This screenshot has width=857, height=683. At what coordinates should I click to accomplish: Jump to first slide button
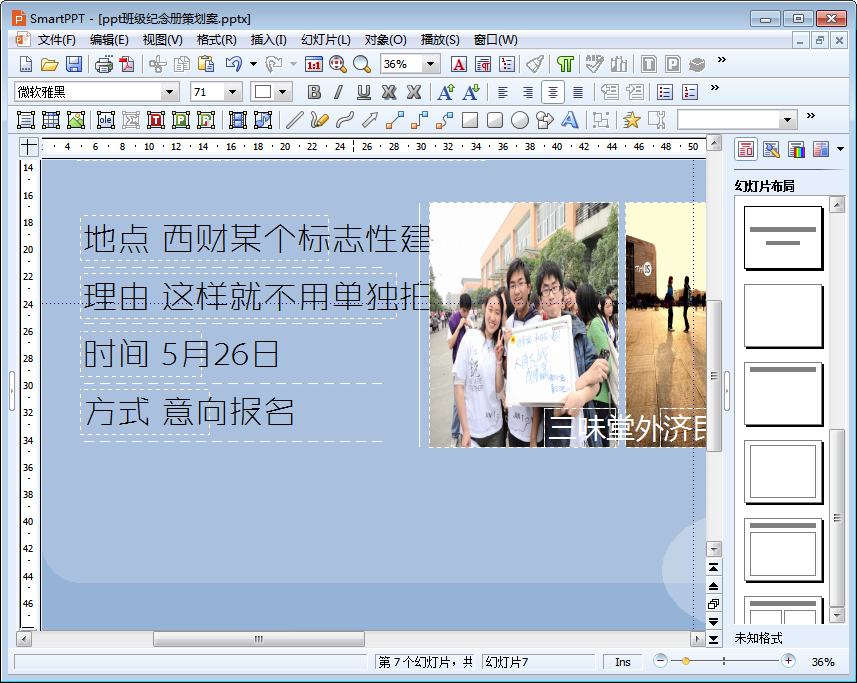(x=713, y=568)
